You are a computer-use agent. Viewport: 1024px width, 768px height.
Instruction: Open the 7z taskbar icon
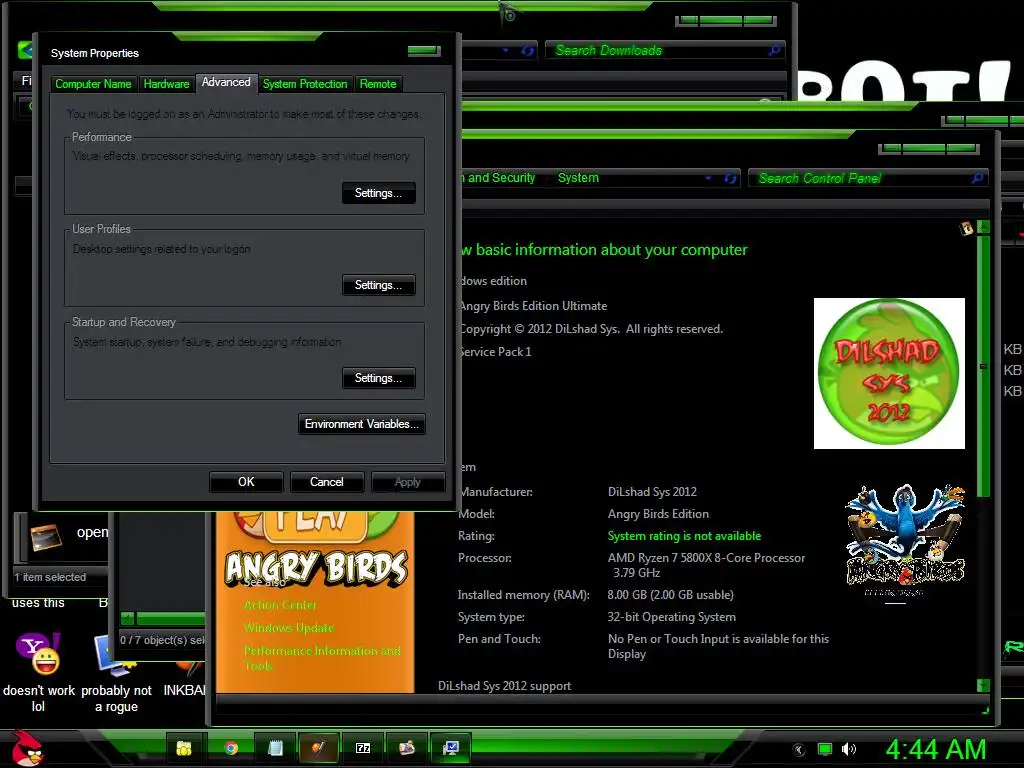tap(363, 748)
